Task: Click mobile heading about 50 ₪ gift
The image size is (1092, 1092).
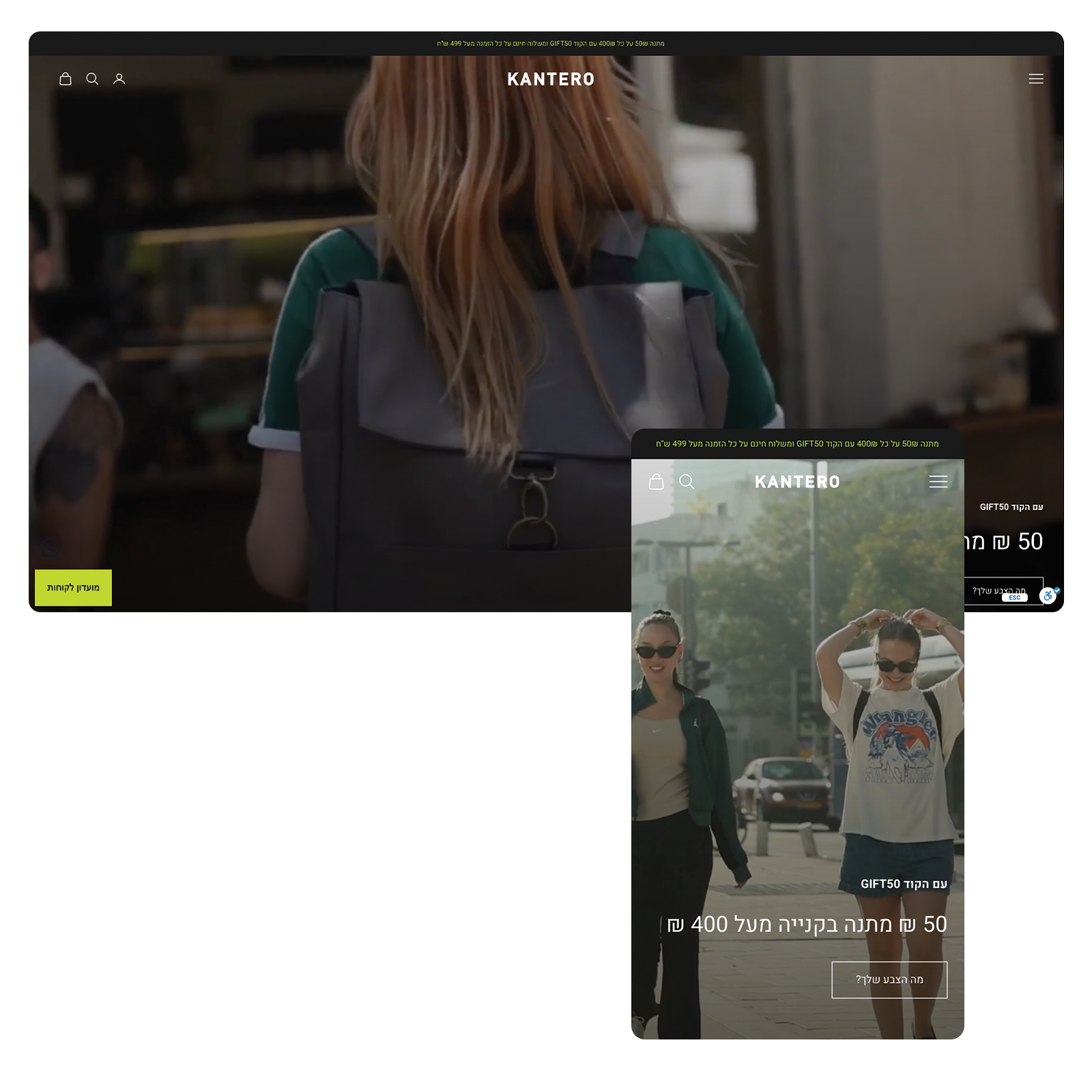Action: (807, 924)
